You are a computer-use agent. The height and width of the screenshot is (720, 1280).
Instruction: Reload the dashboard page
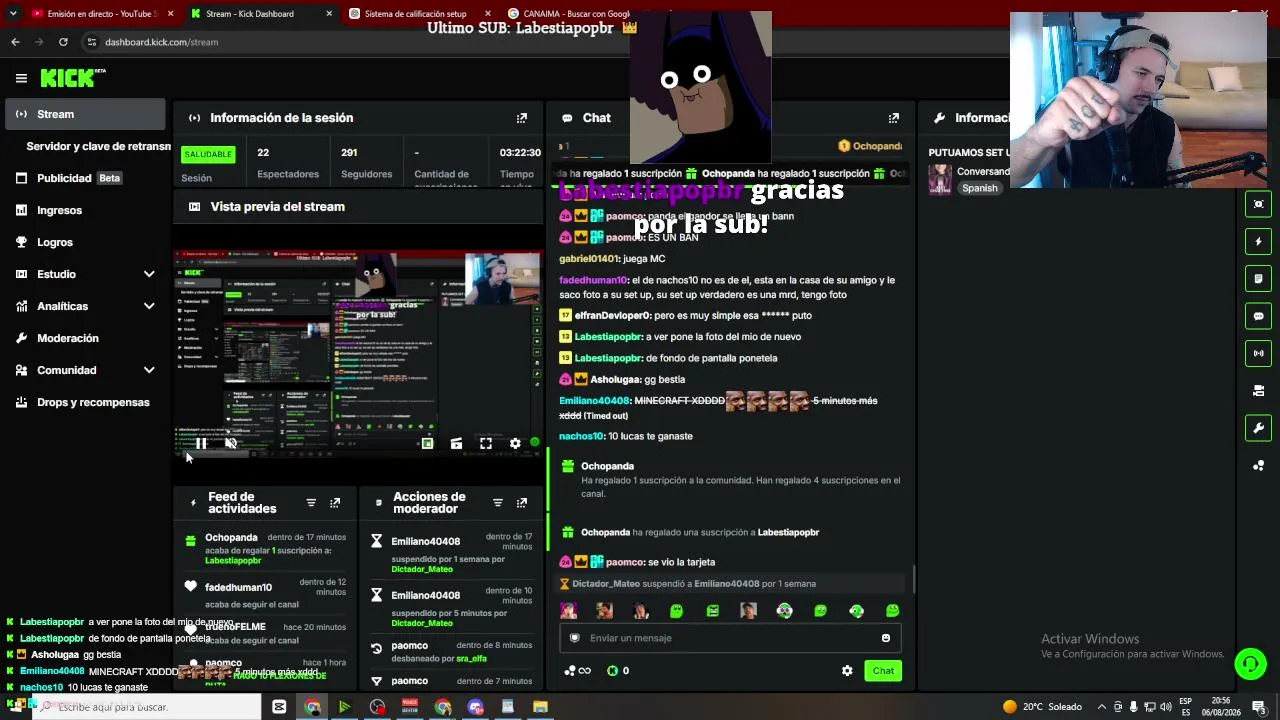coord(63,42)
